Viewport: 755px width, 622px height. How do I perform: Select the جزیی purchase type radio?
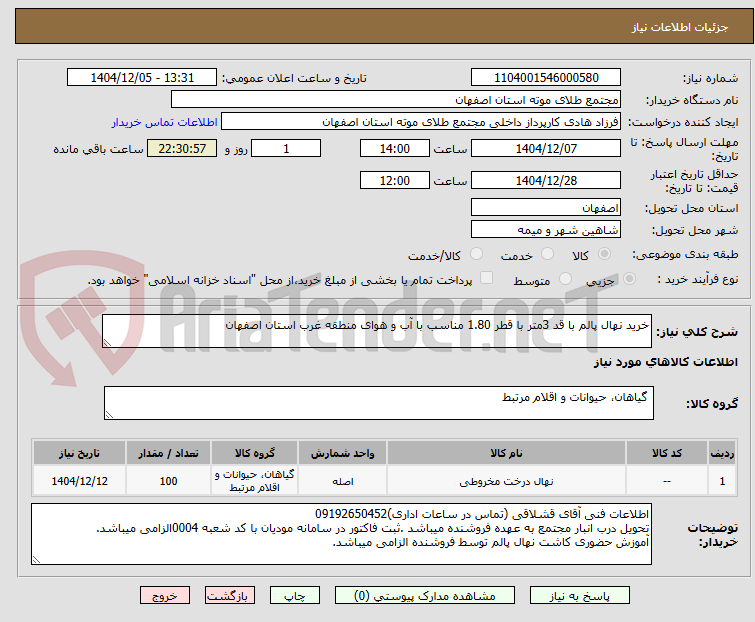pos(629,279)
